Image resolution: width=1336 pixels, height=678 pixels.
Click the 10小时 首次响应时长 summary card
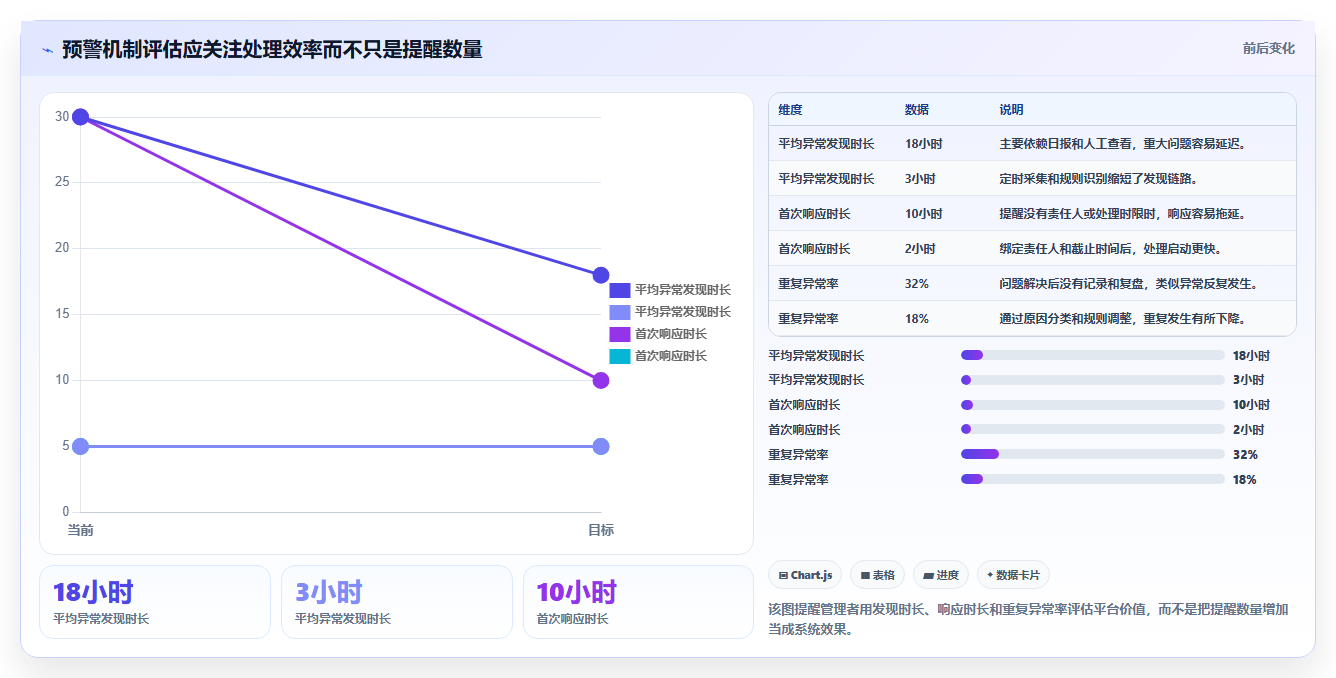click(x=638, y=602)
